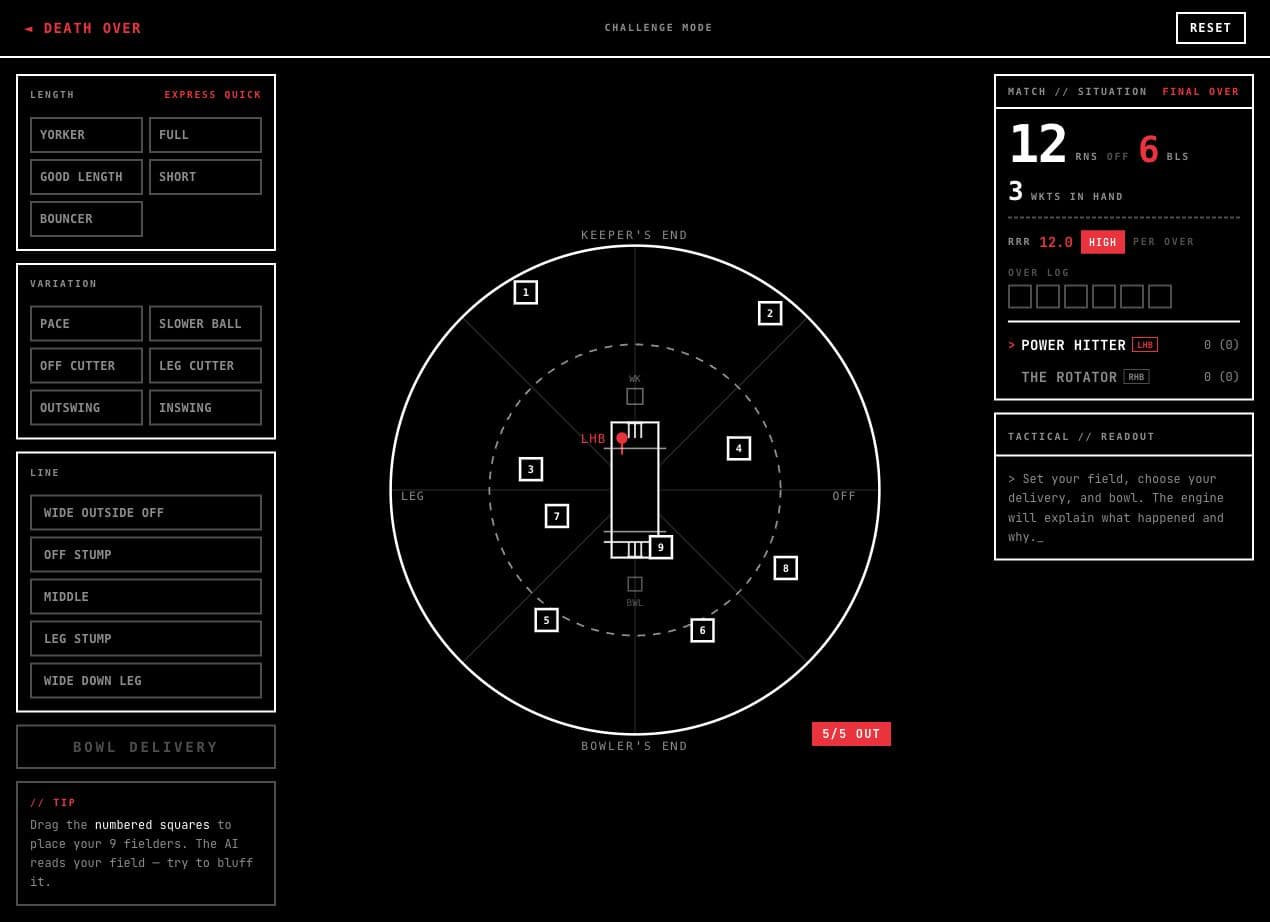Select Power Hitter batsman row

click(x=1124, y=345)
